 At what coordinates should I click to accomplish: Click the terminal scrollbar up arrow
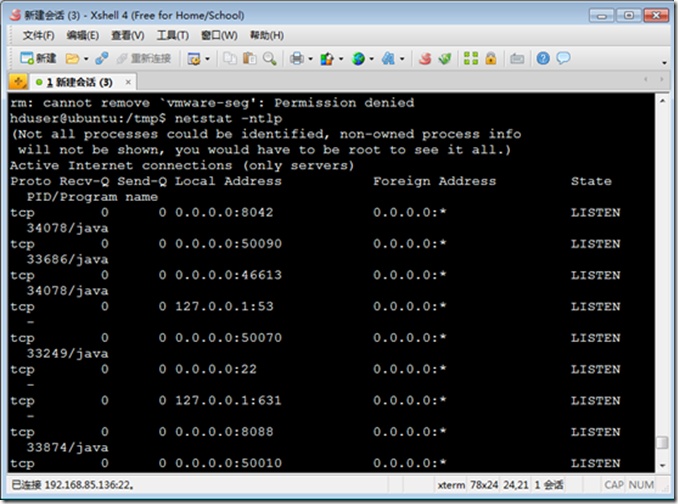662,101
